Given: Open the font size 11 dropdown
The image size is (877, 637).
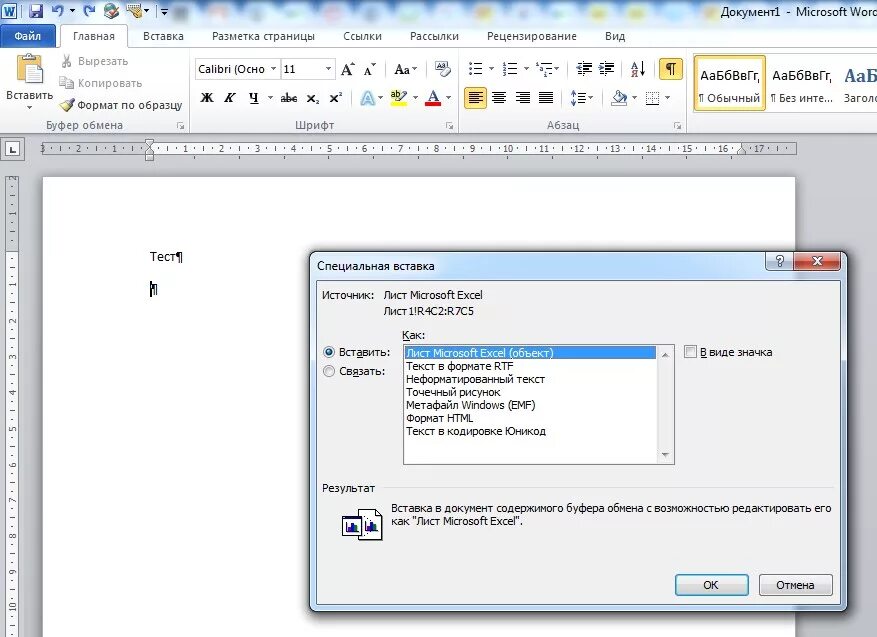Looking at the screenshot, I should click(328, 69).
